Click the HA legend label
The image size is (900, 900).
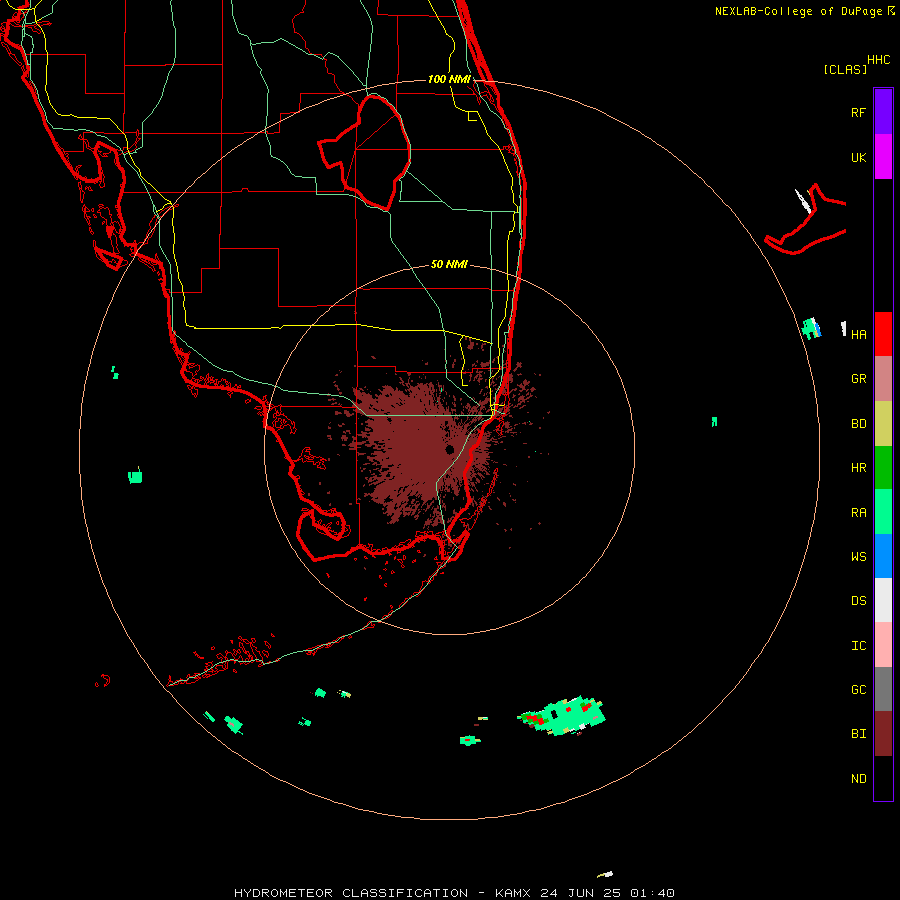[x=858, y=334]
